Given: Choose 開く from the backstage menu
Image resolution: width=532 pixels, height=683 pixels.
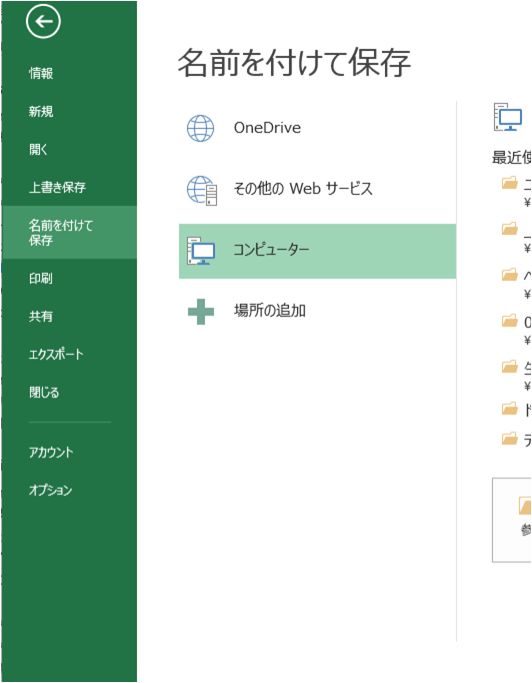Looking at the screenshot, I should click(38, 149).
